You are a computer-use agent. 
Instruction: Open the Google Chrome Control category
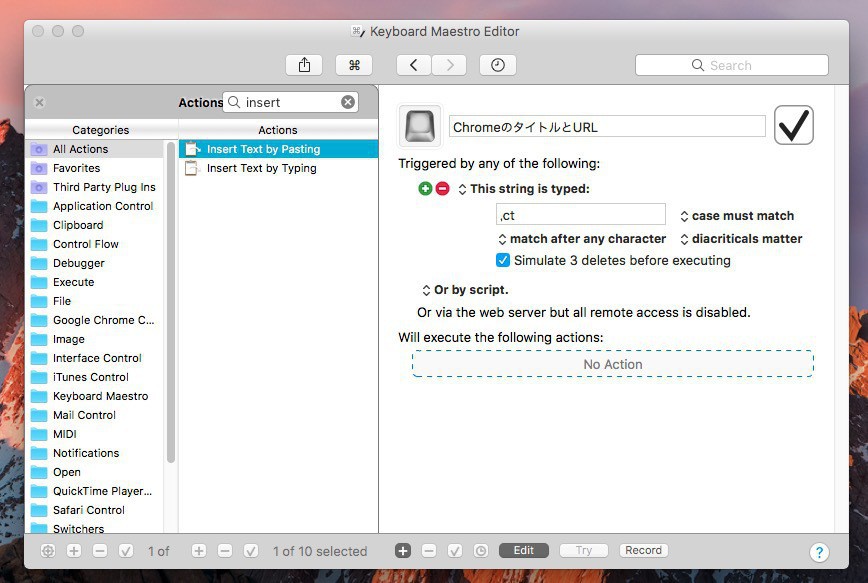(94, 320)
